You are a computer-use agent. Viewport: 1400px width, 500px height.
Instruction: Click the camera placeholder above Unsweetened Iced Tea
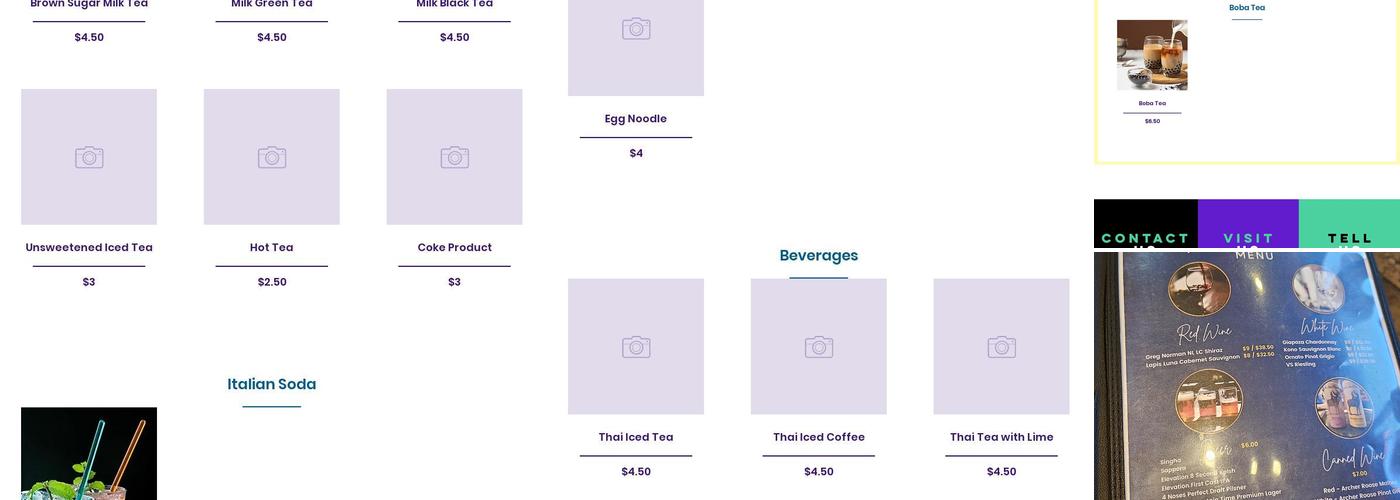pyautogui.click(x=89, y=157)
